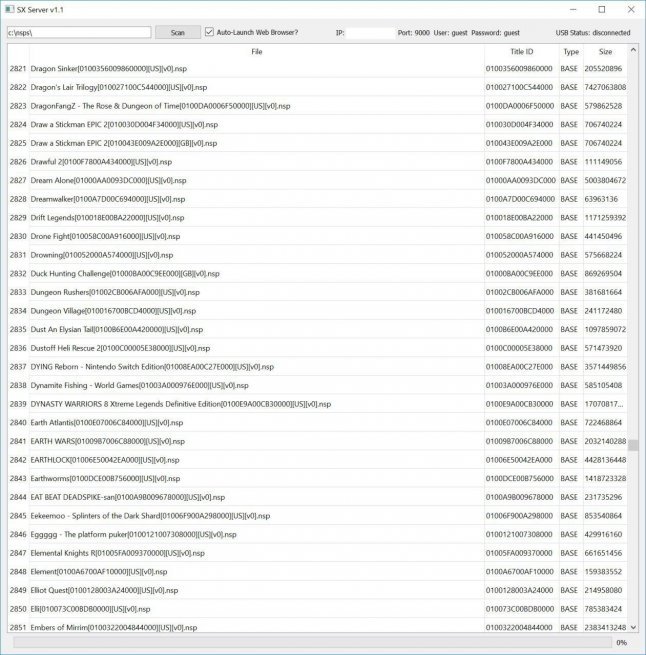Sort by the File column header
Screen dimensions: 646x655
[x=257, y=51]
